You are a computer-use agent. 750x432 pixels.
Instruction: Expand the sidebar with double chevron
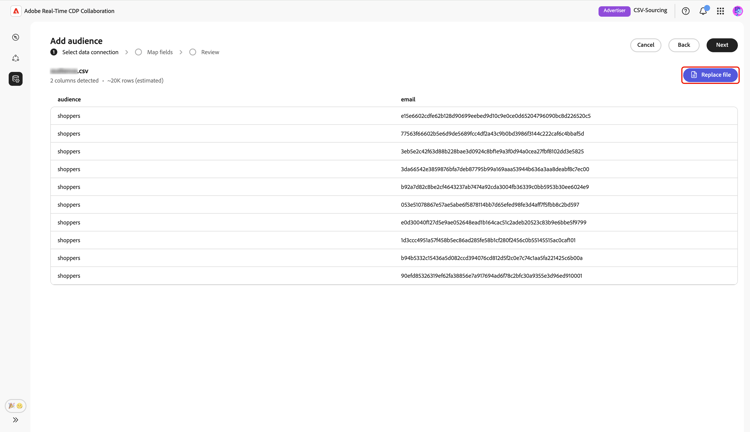(15, 420)
